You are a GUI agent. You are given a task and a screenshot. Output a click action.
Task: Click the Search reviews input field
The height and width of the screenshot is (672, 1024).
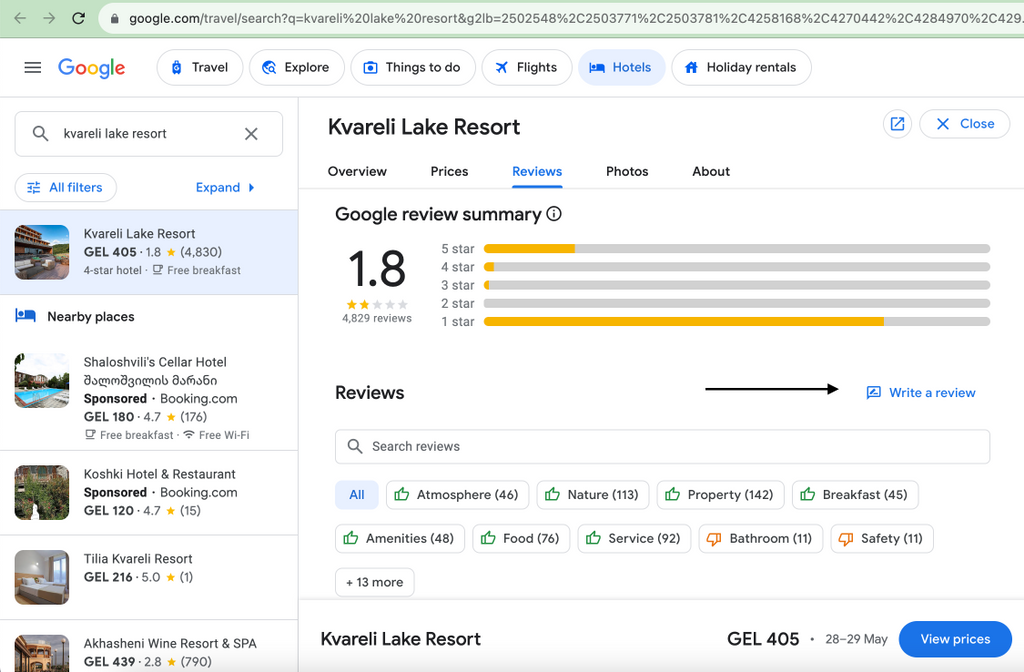[662, 446]
